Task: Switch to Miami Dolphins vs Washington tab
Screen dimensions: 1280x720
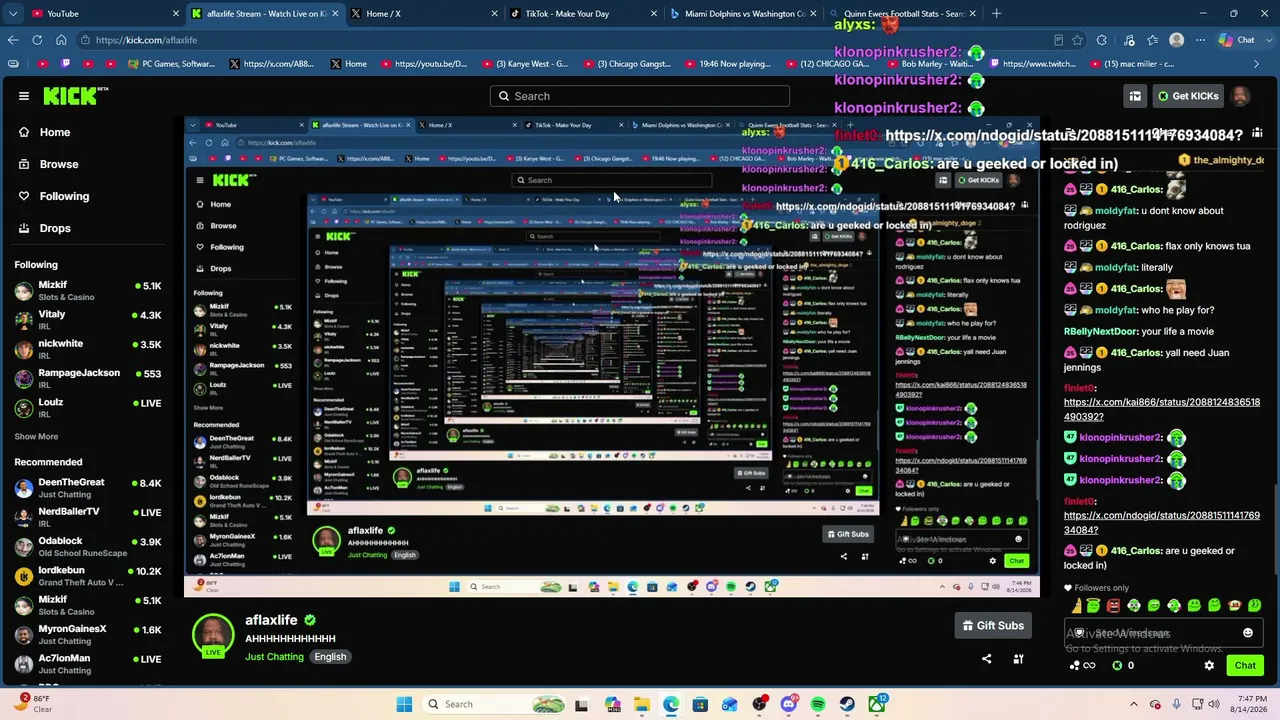Action: (x=744, y=14)
